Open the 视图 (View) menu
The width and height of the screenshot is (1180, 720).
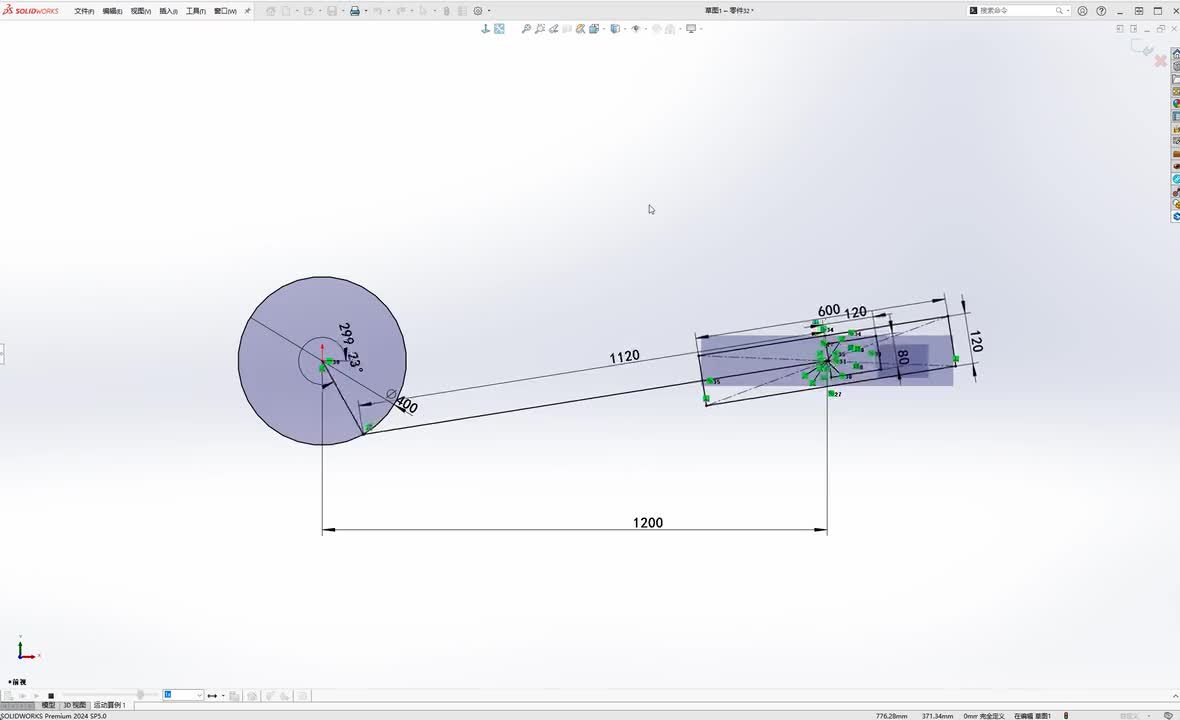tap(141, 11)
